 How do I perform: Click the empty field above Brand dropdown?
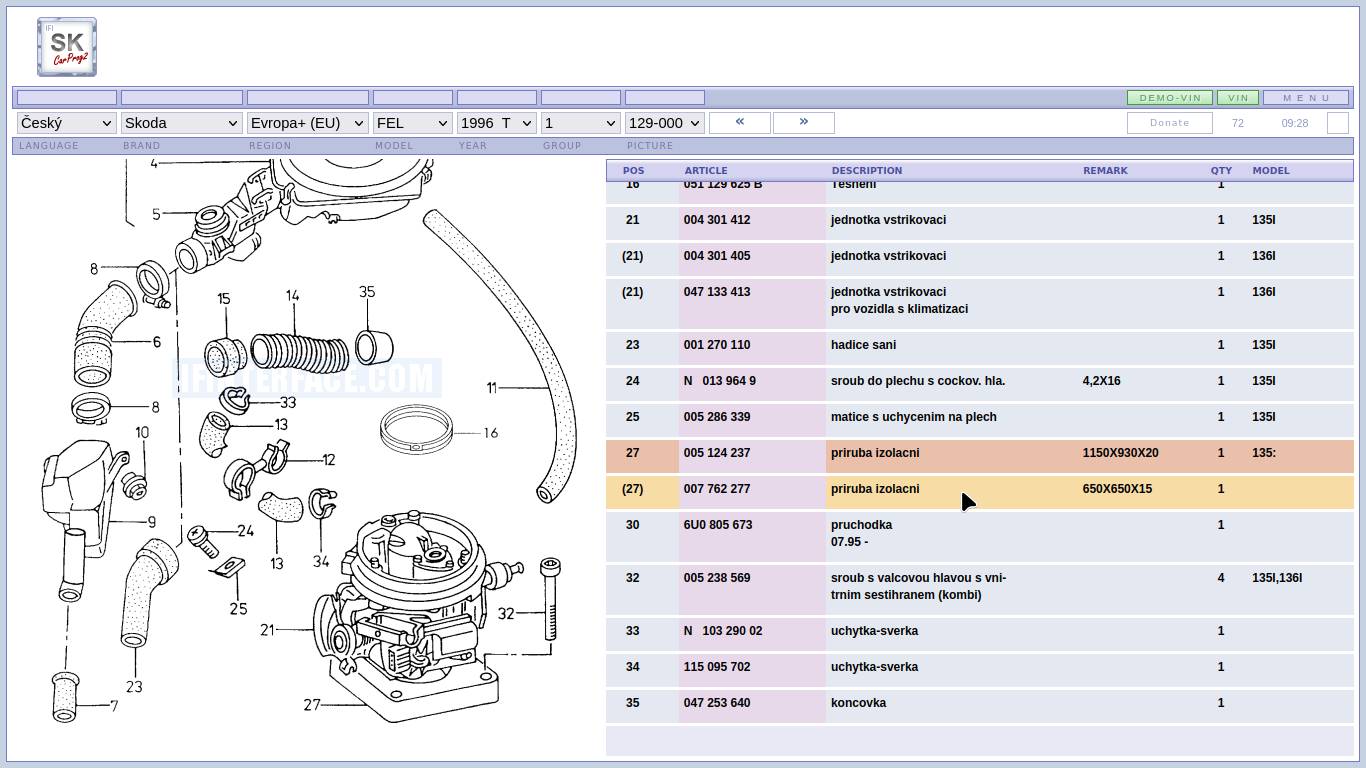click(x=182, y=98)
